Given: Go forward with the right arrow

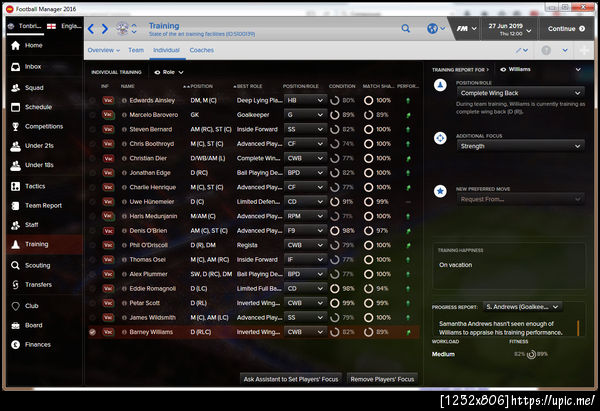Looking at the screenshot, I should pyautogui.click(x=104, y=29).
